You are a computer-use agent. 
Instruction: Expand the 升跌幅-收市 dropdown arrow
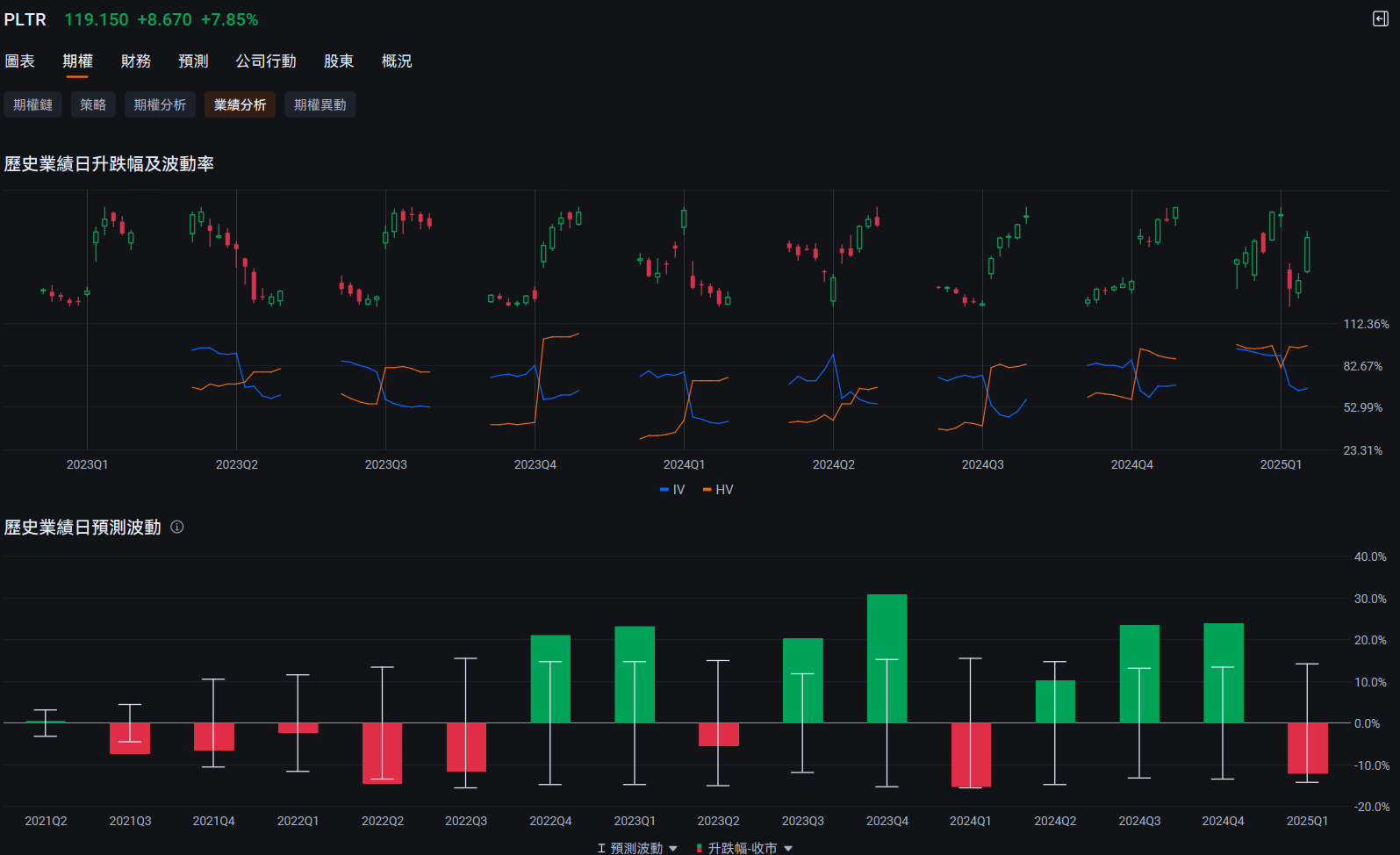[788, 848]
